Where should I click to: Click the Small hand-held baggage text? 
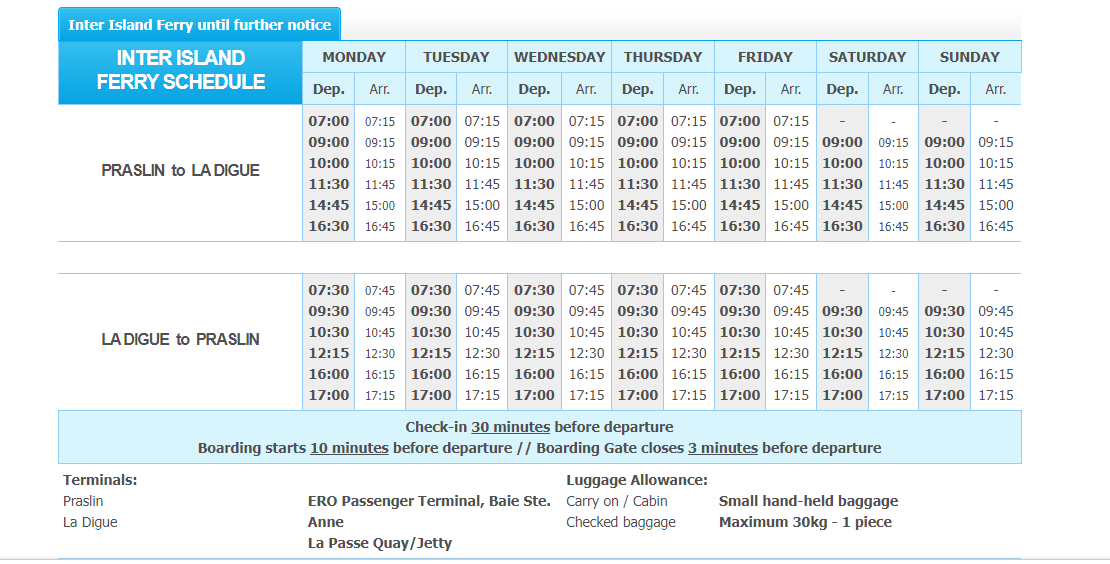pyautogui.click(x=808, y=501)
